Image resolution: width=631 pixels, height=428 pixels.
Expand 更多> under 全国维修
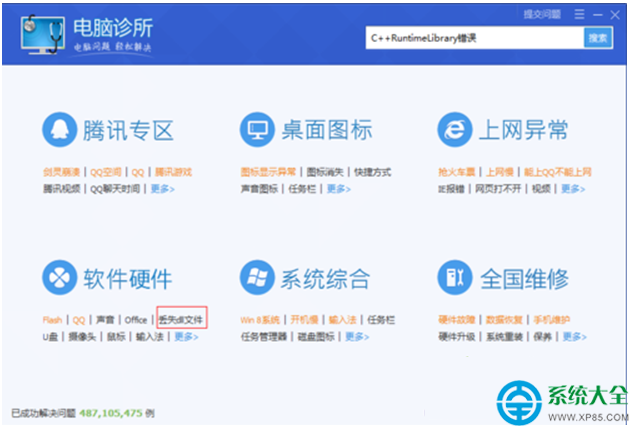(574, 337)
